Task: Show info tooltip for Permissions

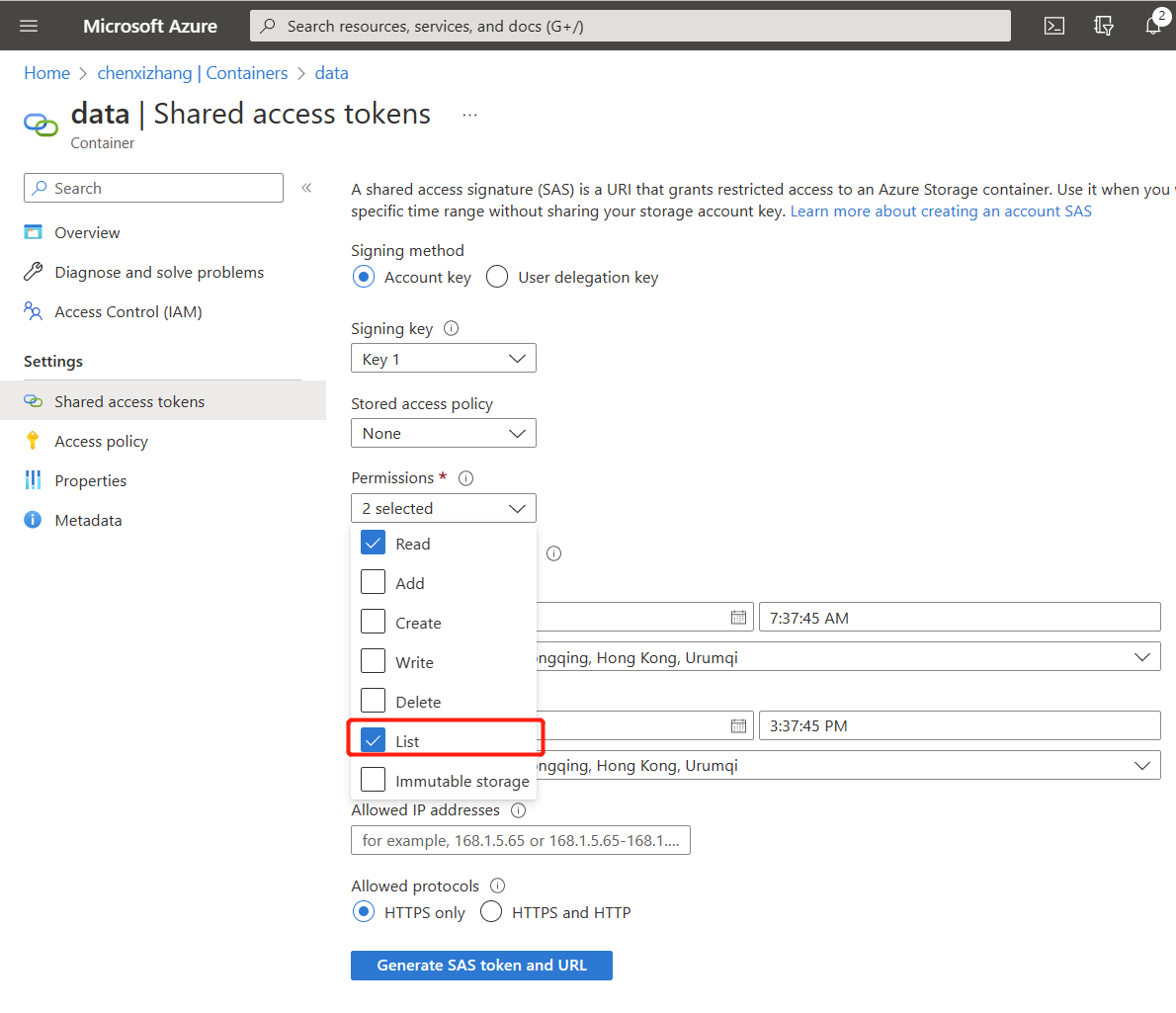Action: 465,478
